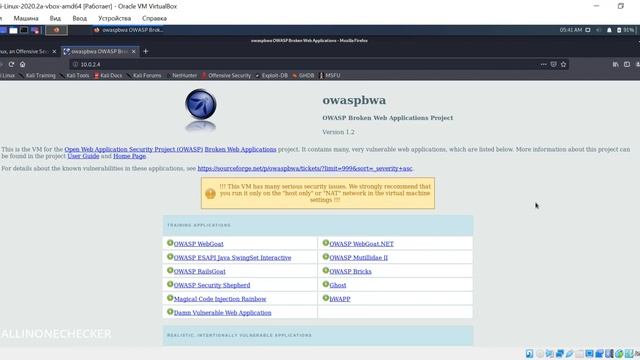Open the Вид menu in VirtualBox
The width and height of the screenshot is (640, 360).
[x=55, y=18]
